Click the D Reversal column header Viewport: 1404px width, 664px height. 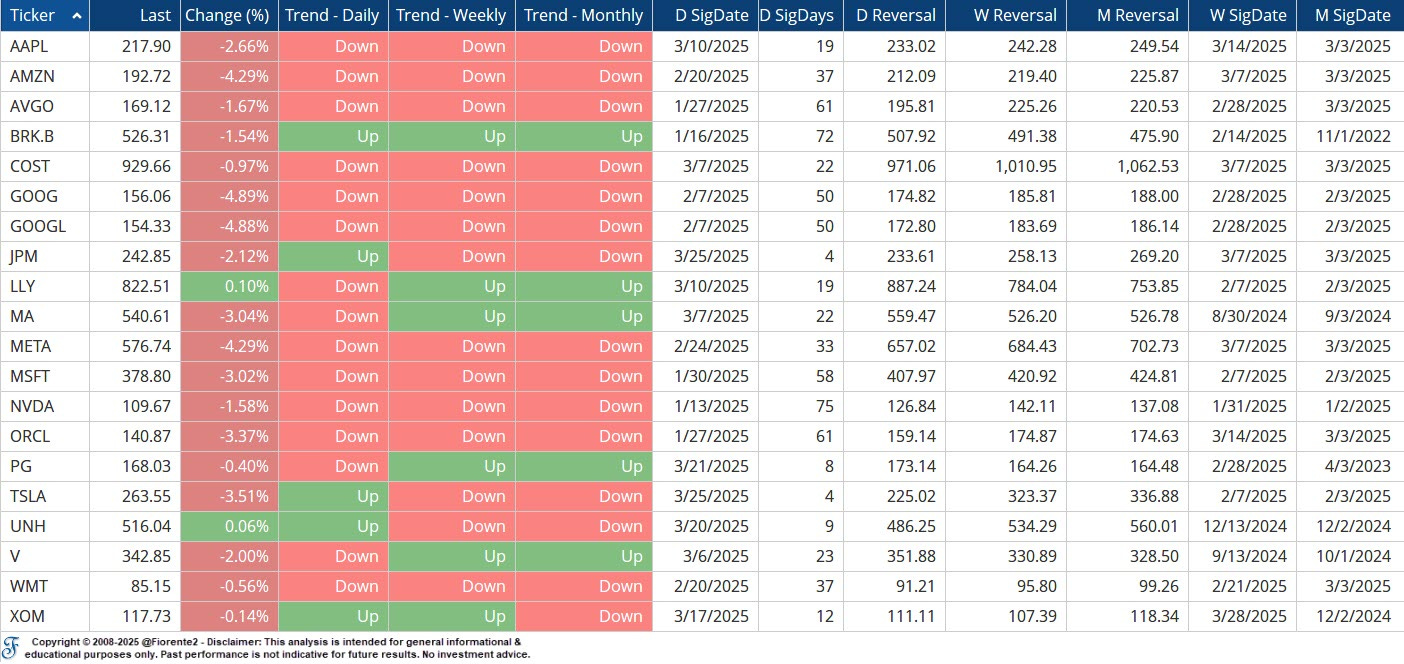click(894, 16)
